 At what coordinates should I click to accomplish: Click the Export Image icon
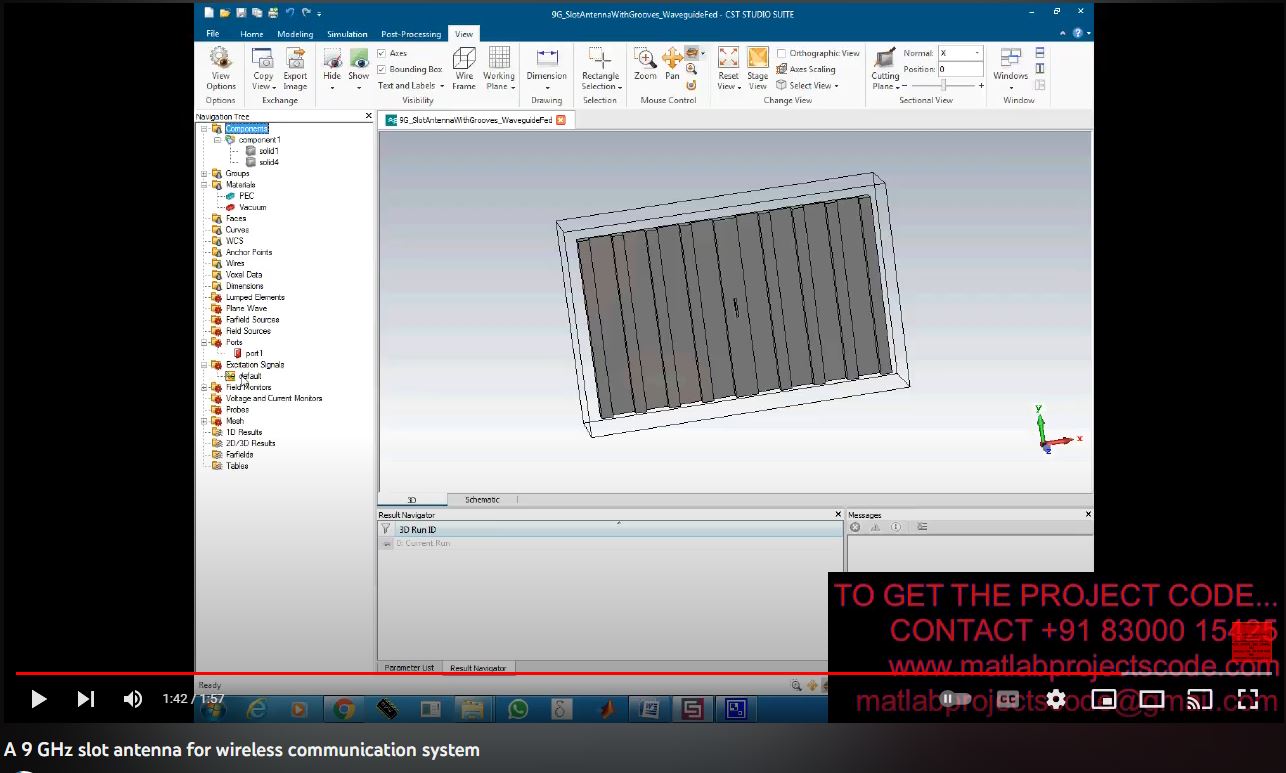tap(295, 59)
